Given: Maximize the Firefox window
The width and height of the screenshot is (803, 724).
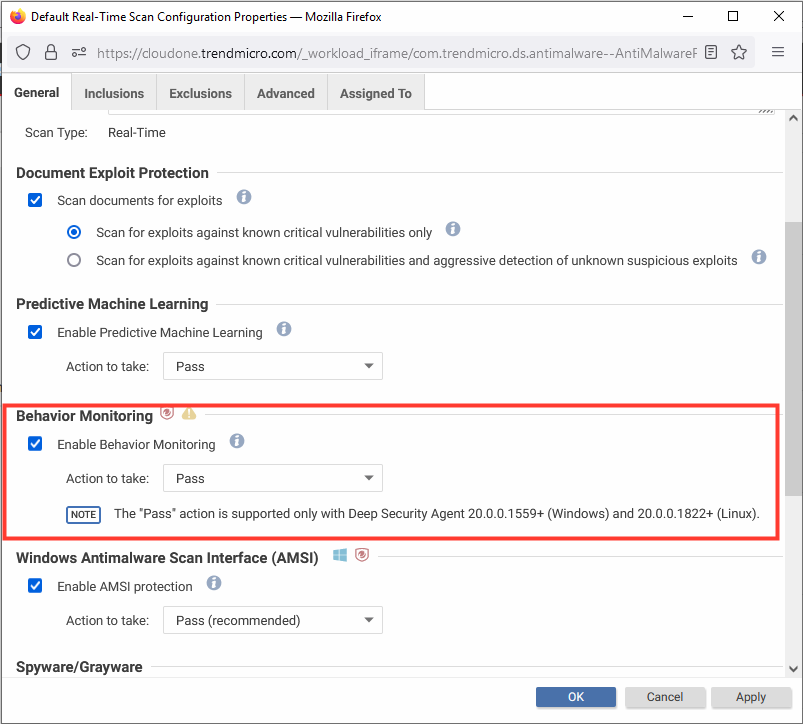Looking at the screenshot, I should (x=733, y=16).
